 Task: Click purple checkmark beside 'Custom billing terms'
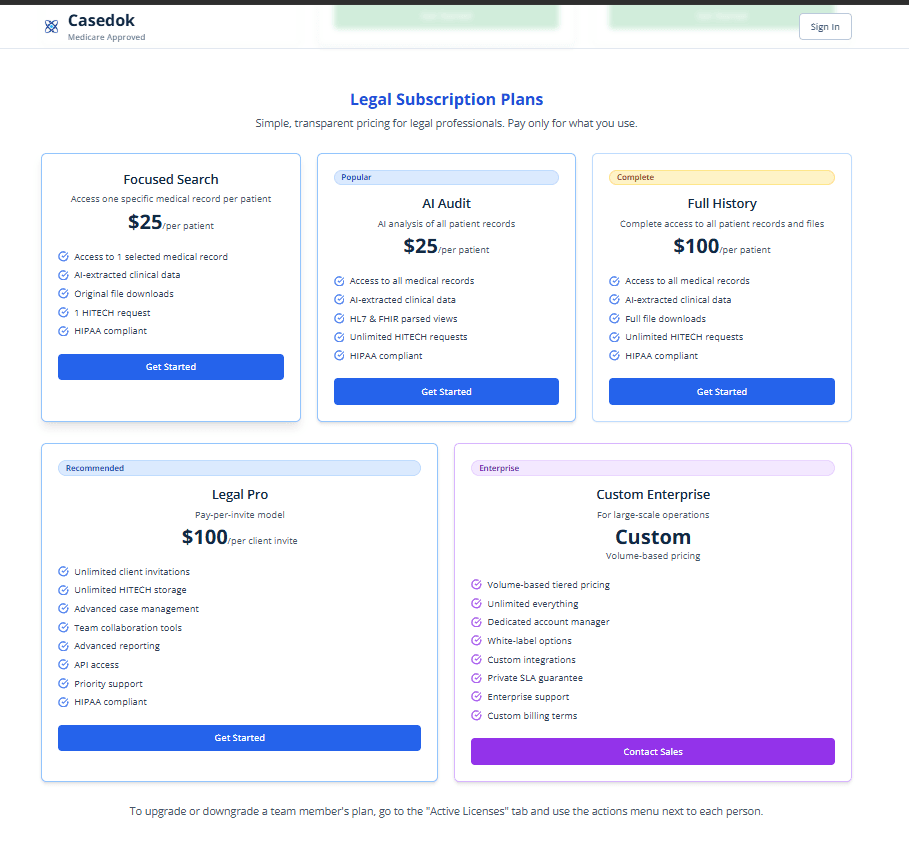[x=477, y=715]
